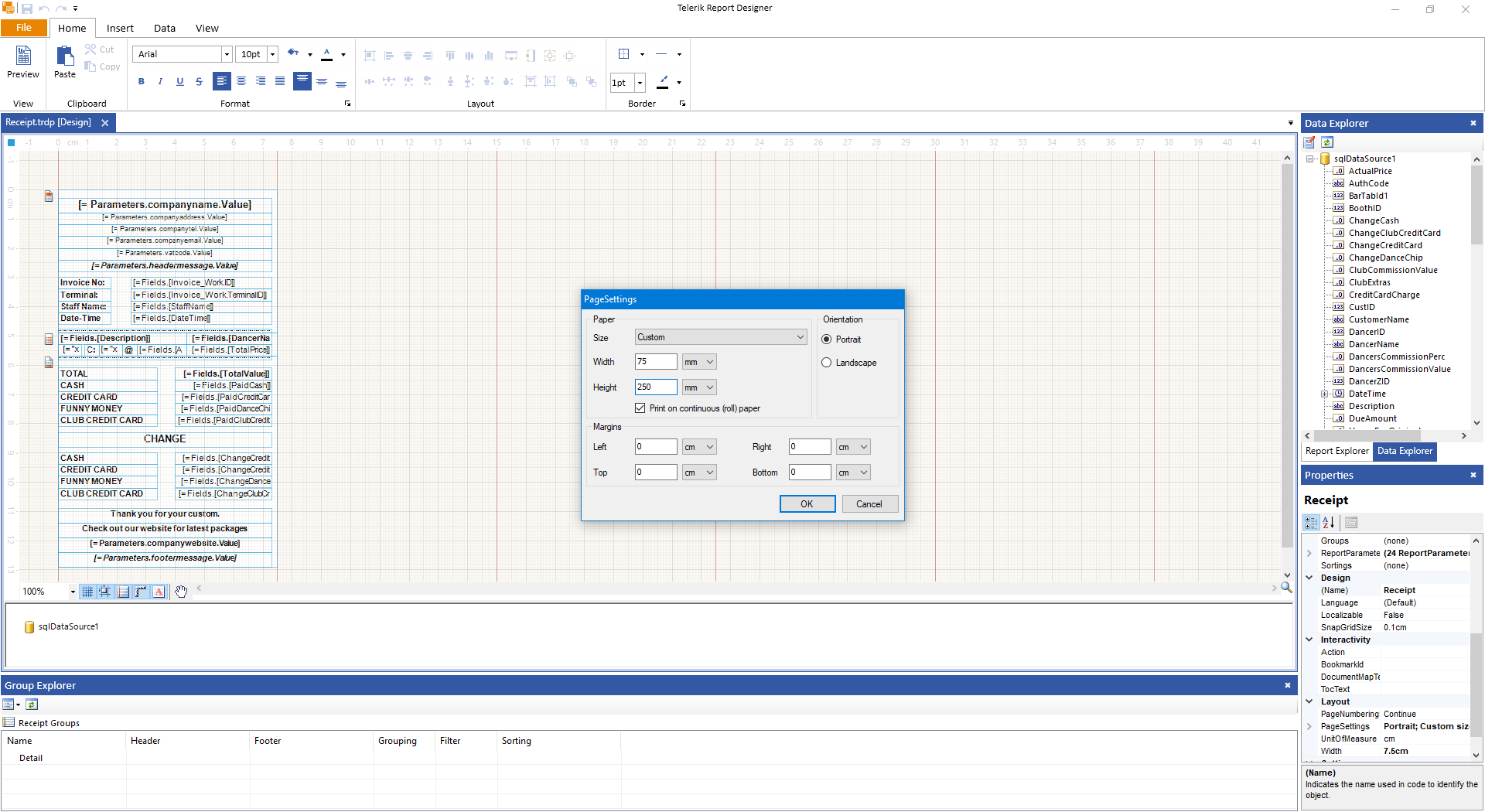Cancel the PageSettings dialog
Image resolution: width=1485 pixels, height=812 pixels.
coord(869,504)
